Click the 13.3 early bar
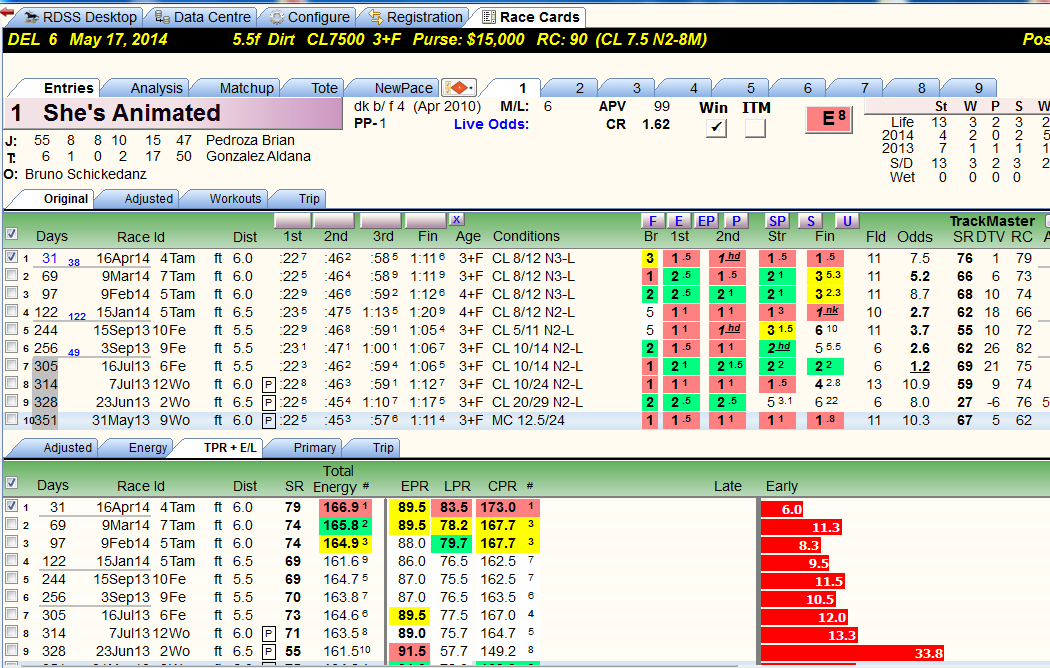Image resolution: width=1050 pixels, height=668 pixels. tap(810, 635)
